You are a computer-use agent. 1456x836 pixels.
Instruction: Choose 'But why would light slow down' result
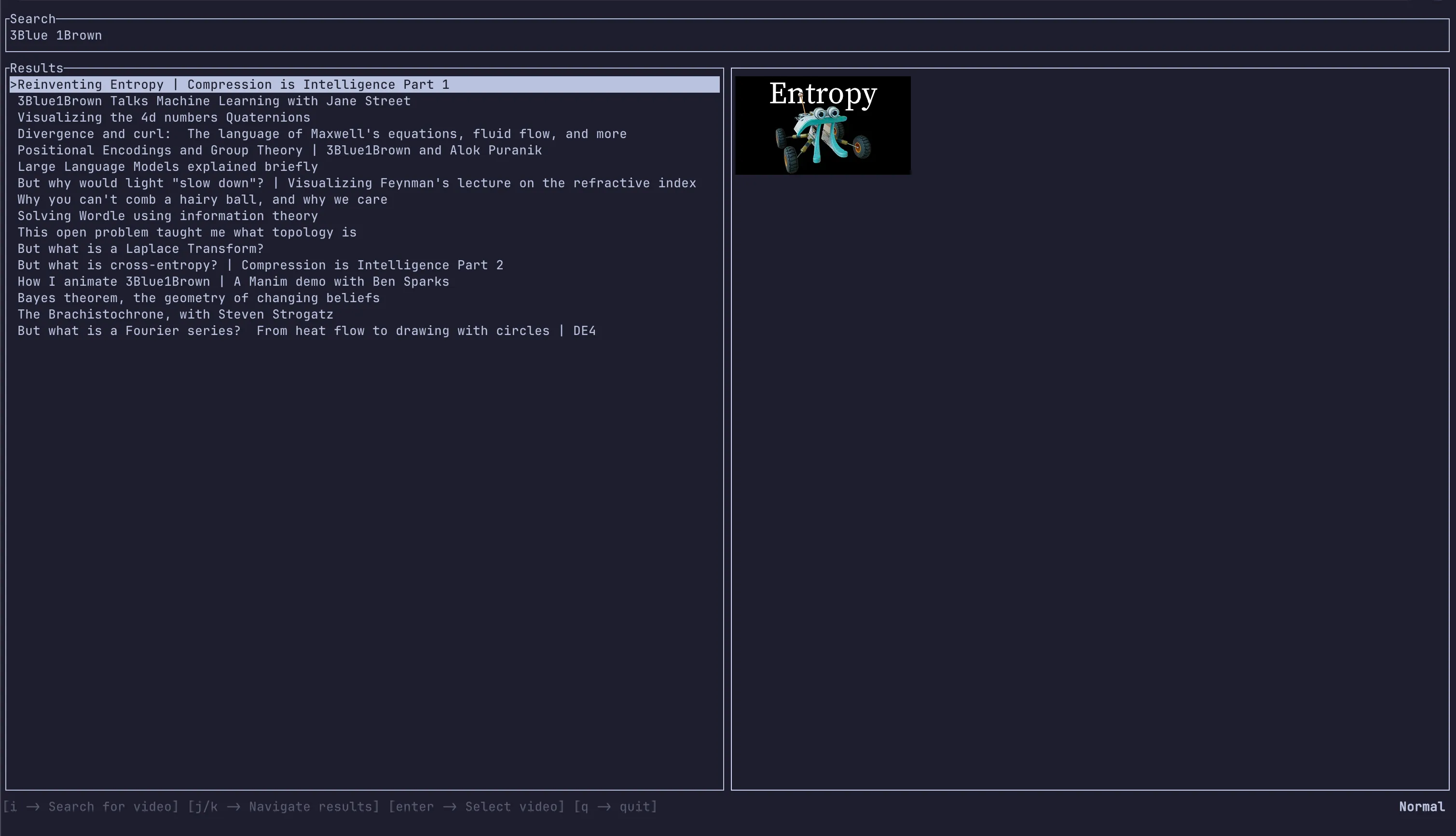tap(364, 183)
